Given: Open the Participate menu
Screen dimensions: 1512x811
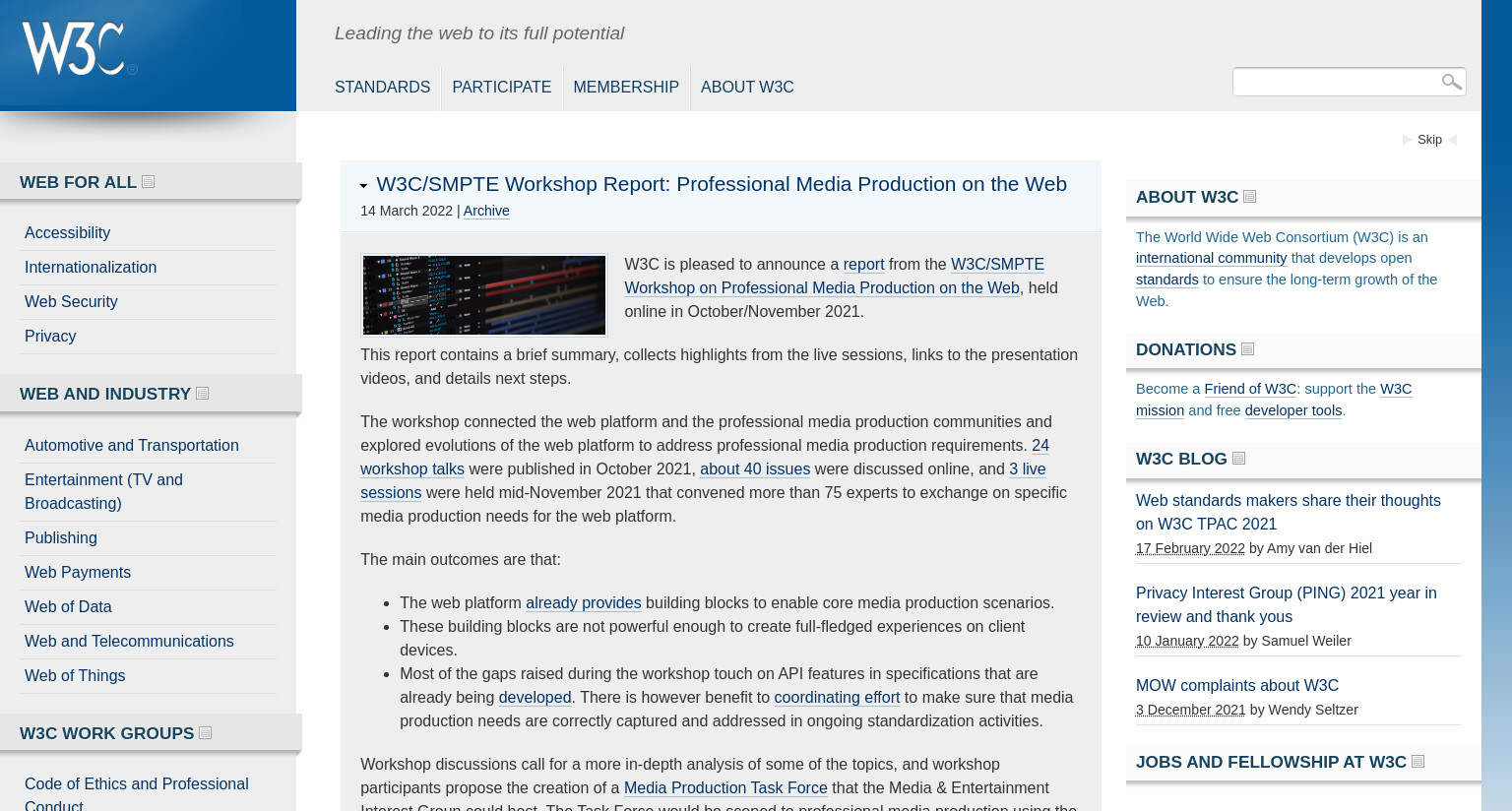Looking at the screenshot, I should click(x=501, y=87).
